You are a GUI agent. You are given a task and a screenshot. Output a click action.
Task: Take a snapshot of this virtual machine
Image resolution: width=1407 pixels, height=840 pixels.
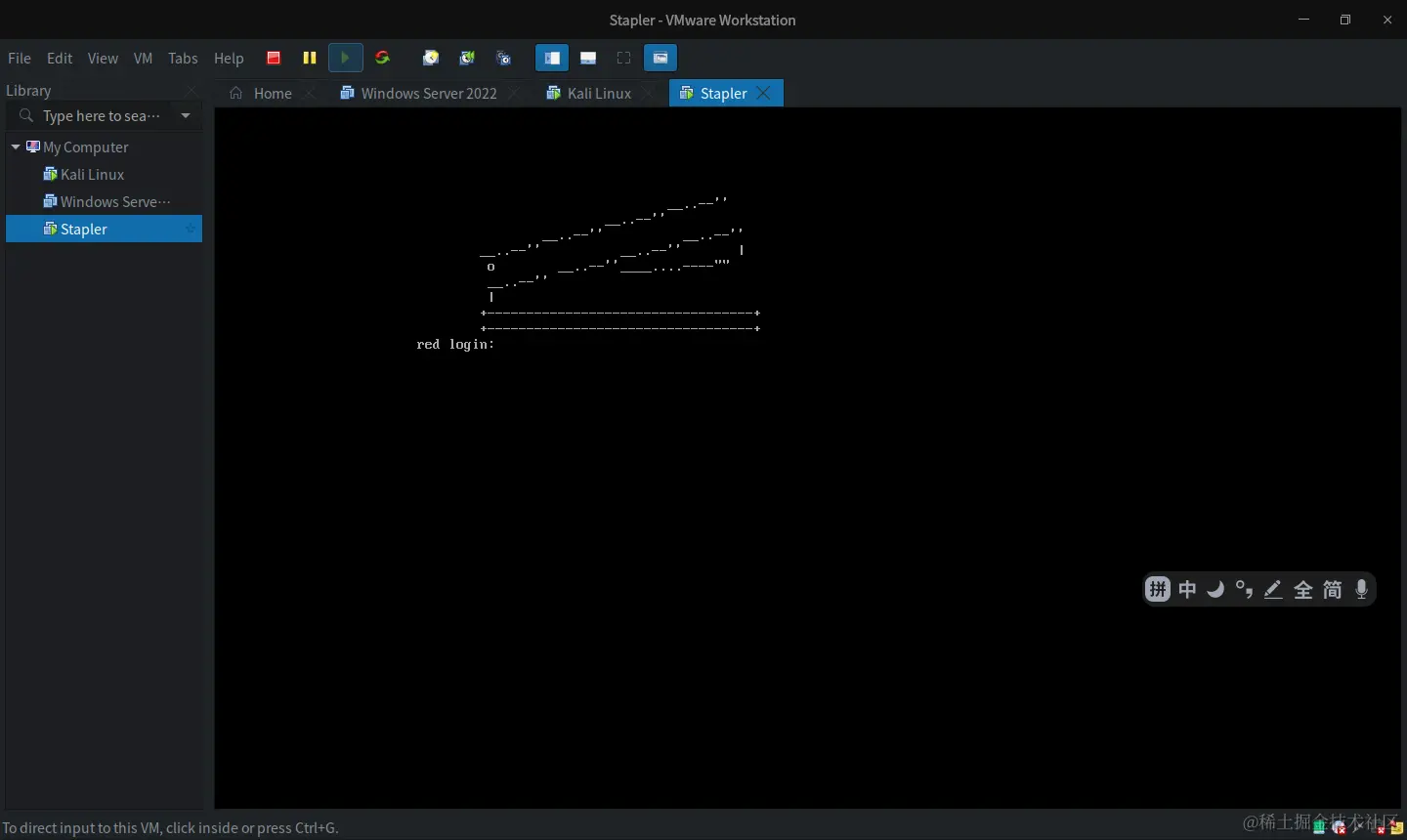[x=431, y=58]
